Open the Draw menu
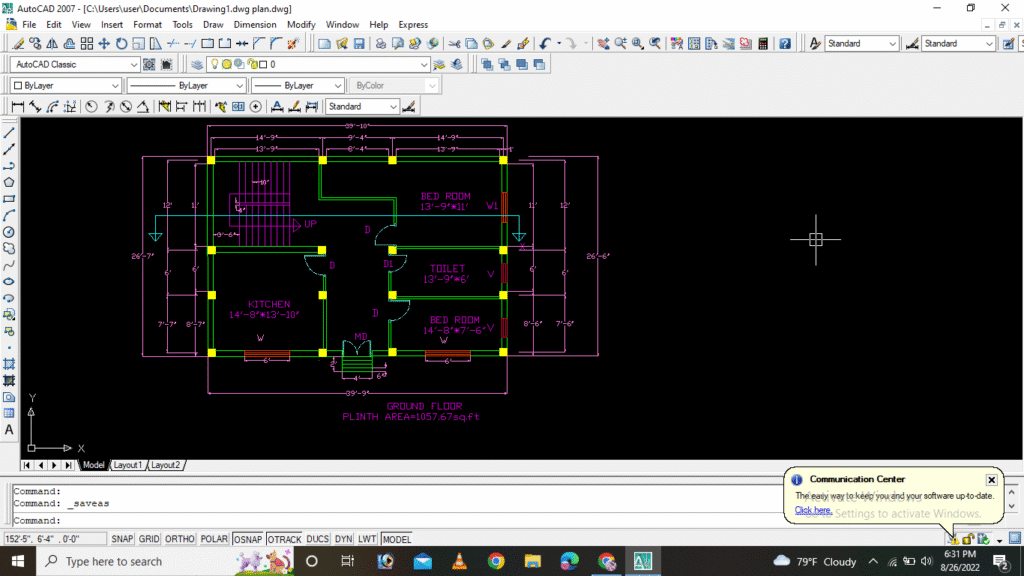1024x576 pixels. [x=213, y=25]
